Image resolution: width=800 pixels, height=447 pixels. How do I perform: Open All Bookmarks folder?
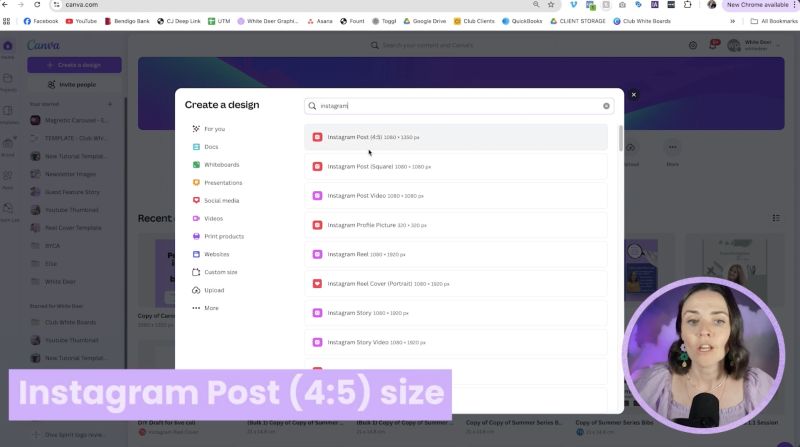(774, 21)
